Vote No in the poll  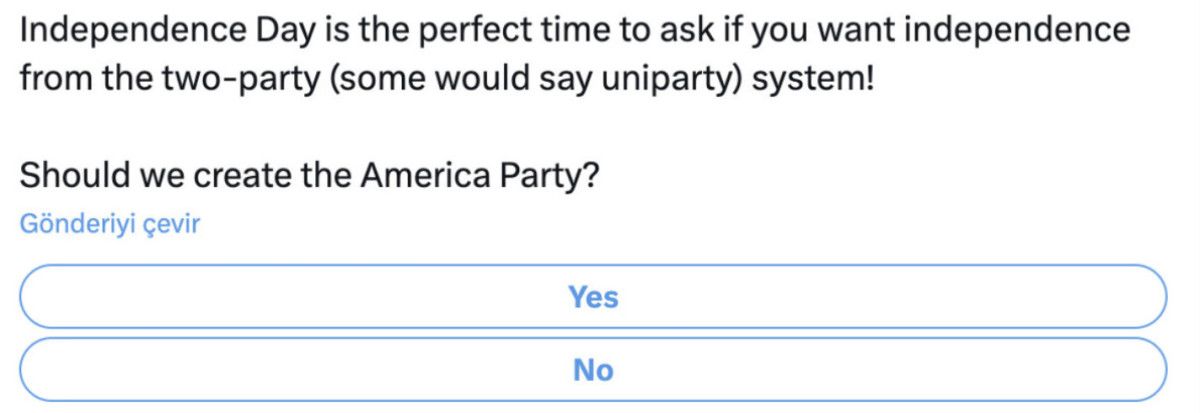click(x=593, y=370)
